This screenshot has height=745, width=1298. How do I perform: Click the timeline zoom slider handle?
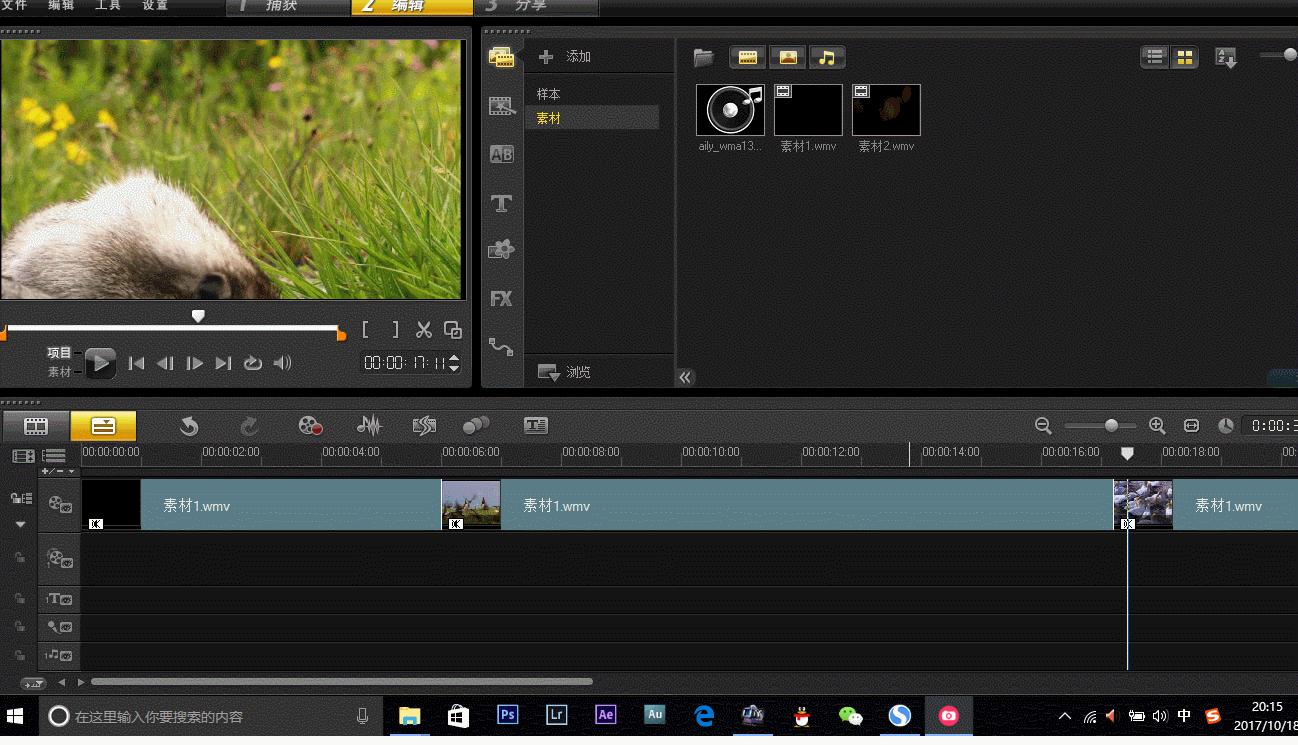click(x=1111, y=426)
